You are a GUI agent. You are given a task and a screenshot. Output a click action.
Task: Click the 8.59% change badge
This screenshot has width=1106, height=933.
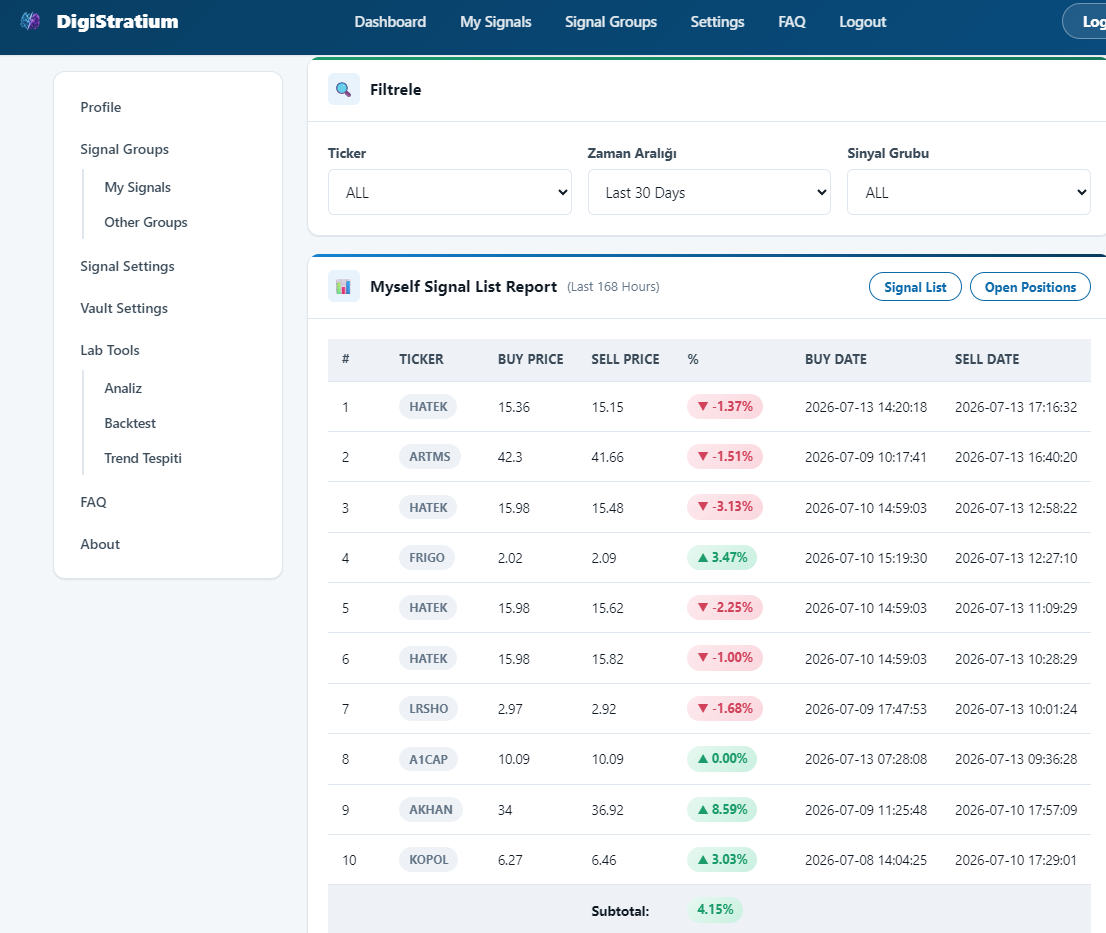(x=722, y=810)
